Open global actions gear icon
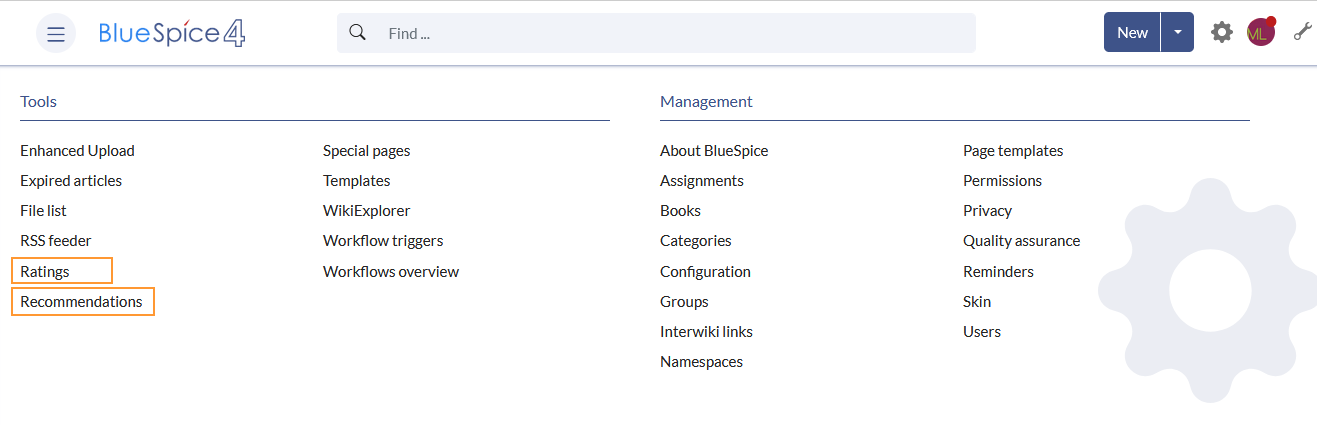Viewport: 1317px width, 425px height. pyautogui.click(x=1222, y=32)
